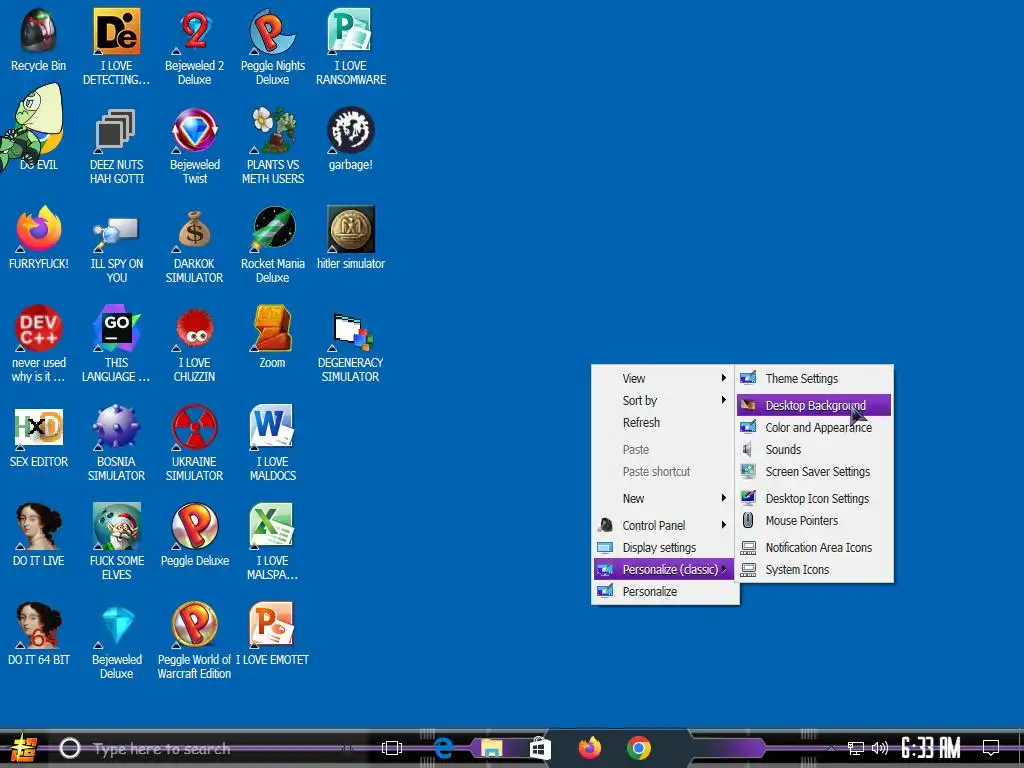Open Task View on the taskbar
Screen dimensions: 1024x768
tap(392, 748)
